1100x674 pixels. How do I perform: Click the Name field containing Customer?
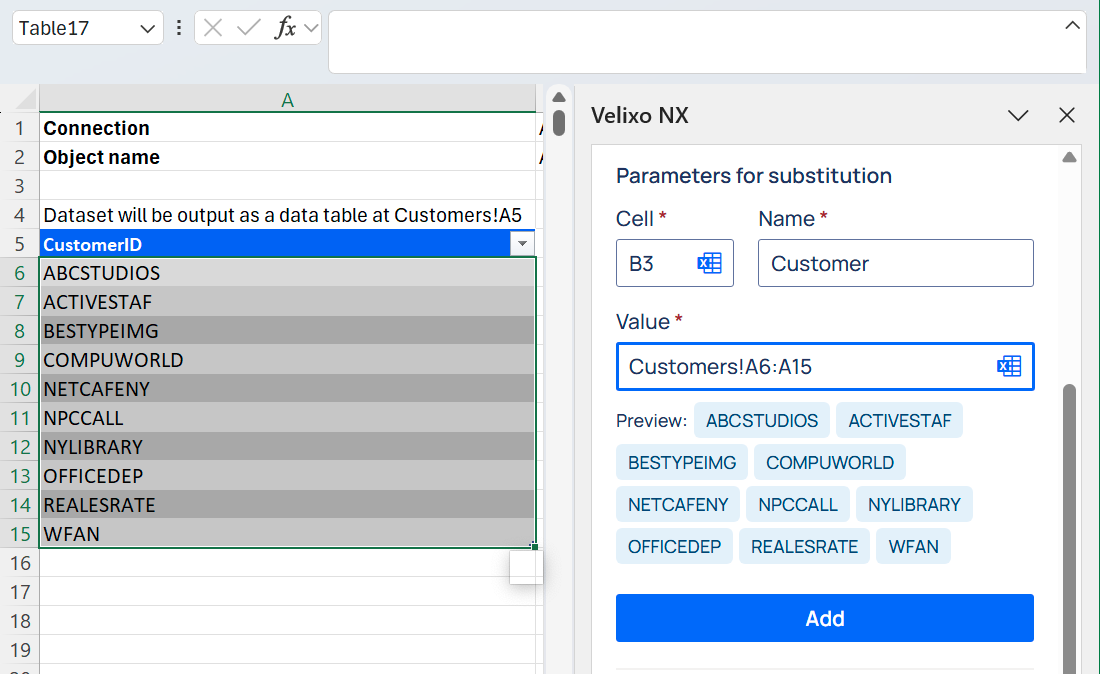pyautogui.click(x=895, y=263)
